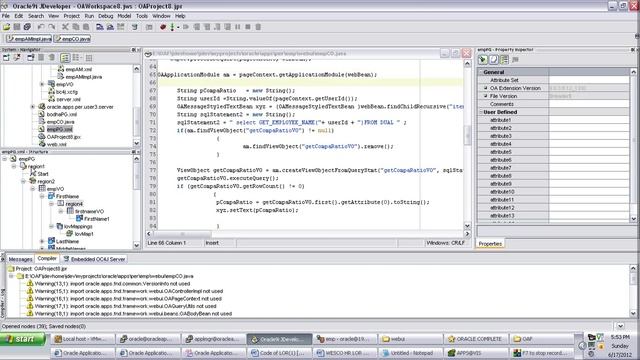The image size is (640, 360).
Task: Collapse the General property section
Action: [x=480, y=72]
